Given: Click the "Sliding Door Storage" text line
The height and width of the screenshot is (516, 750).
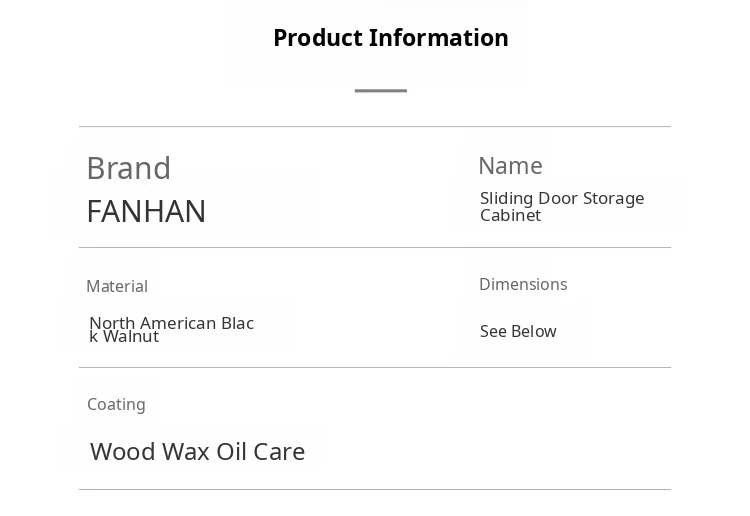Looking at the screenshot, I should point(562,198).
